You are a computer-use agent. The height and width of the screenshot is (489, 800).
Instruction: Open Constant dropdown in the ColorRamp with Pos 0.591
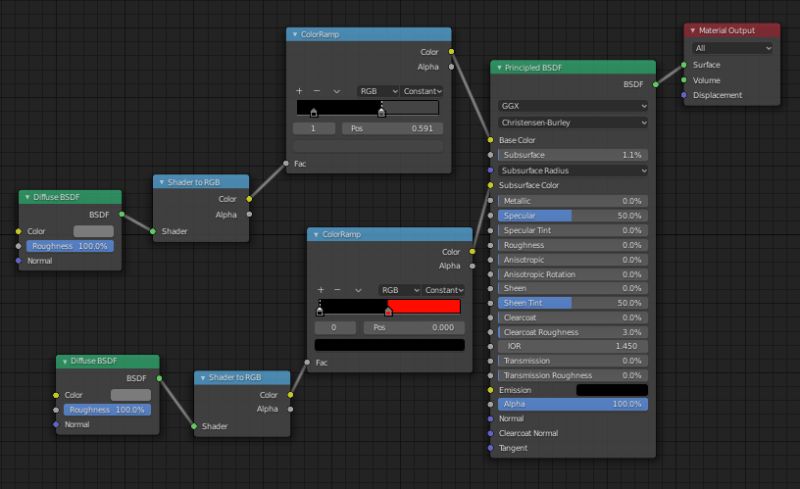tap(421, 91)
